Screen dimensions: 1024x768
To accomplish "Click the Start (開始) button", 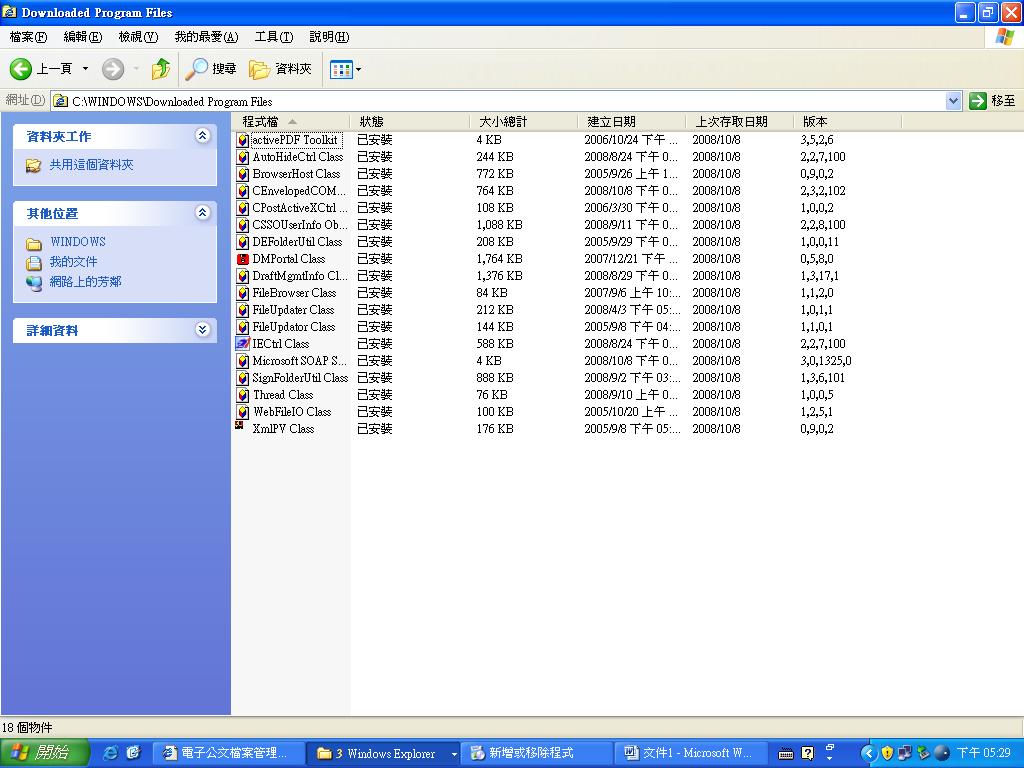I will tap(44, 753).
